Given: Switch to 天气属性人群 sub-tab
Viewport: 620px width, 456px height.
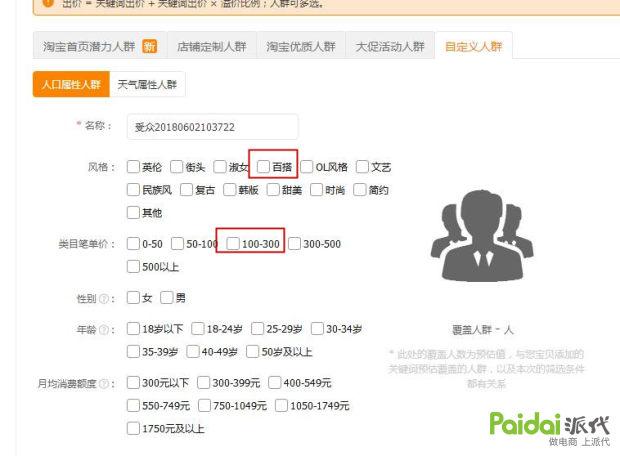Looking at the screenshot, I should (x=147, y=86).
